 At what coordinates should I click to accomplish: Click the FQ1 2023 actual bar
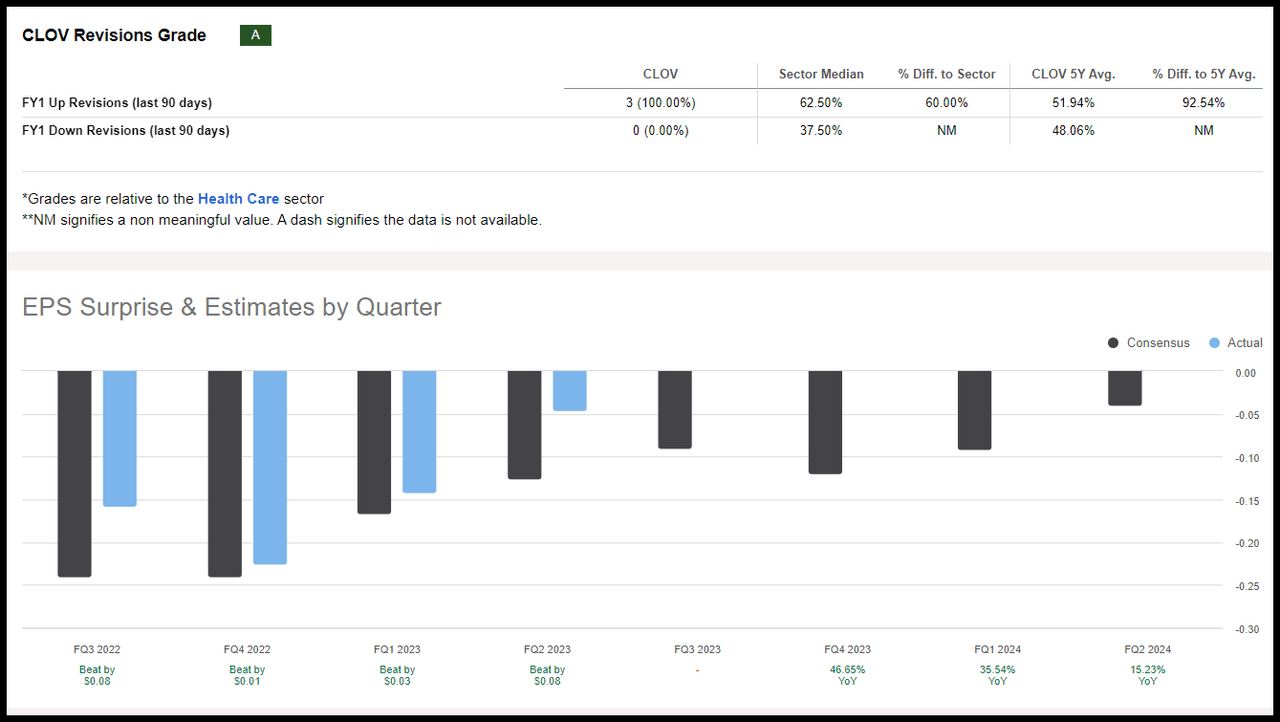click(x=419, y=432)
